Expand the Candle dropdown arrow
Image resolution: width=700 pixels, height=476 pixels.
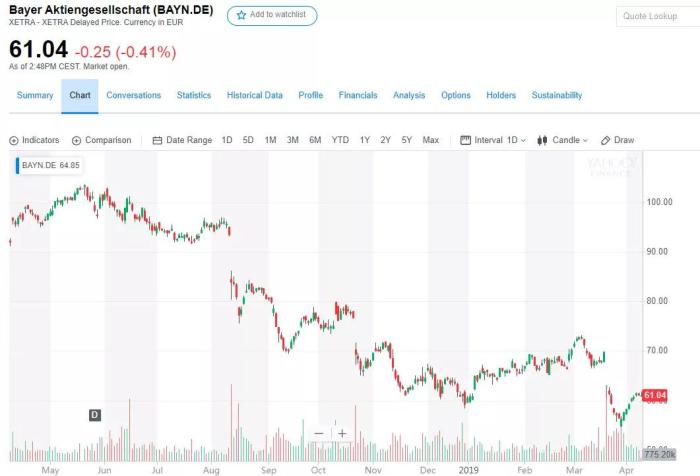click(585, 141)
